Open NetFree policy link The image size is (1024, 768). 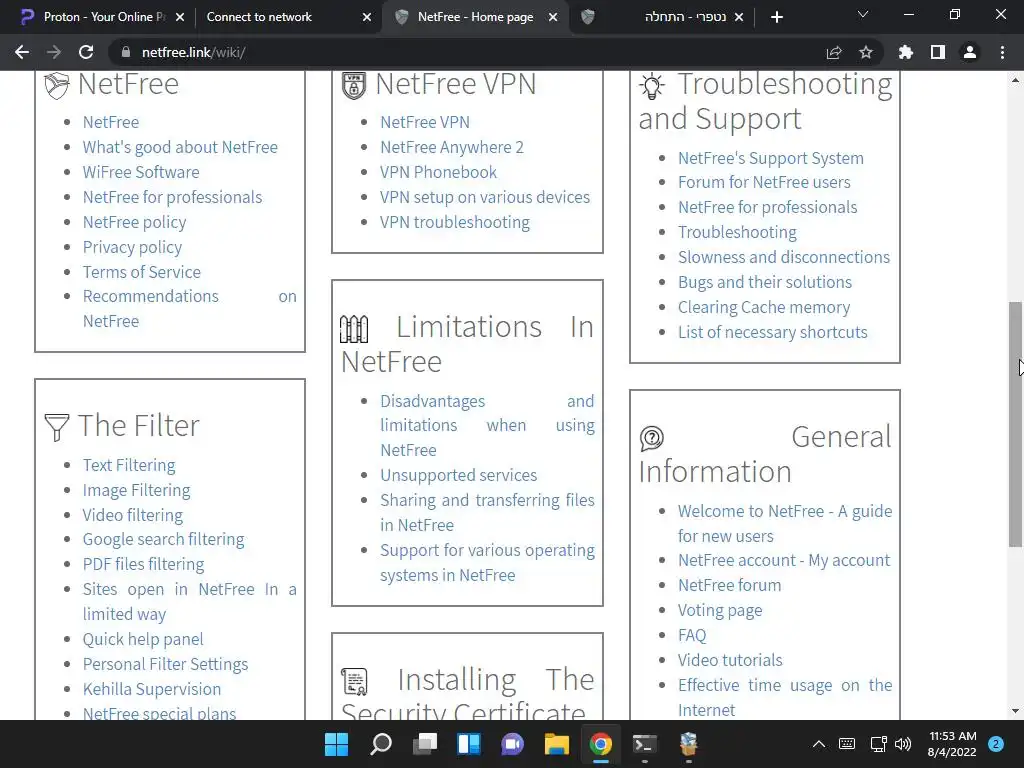tap(135, 222)
